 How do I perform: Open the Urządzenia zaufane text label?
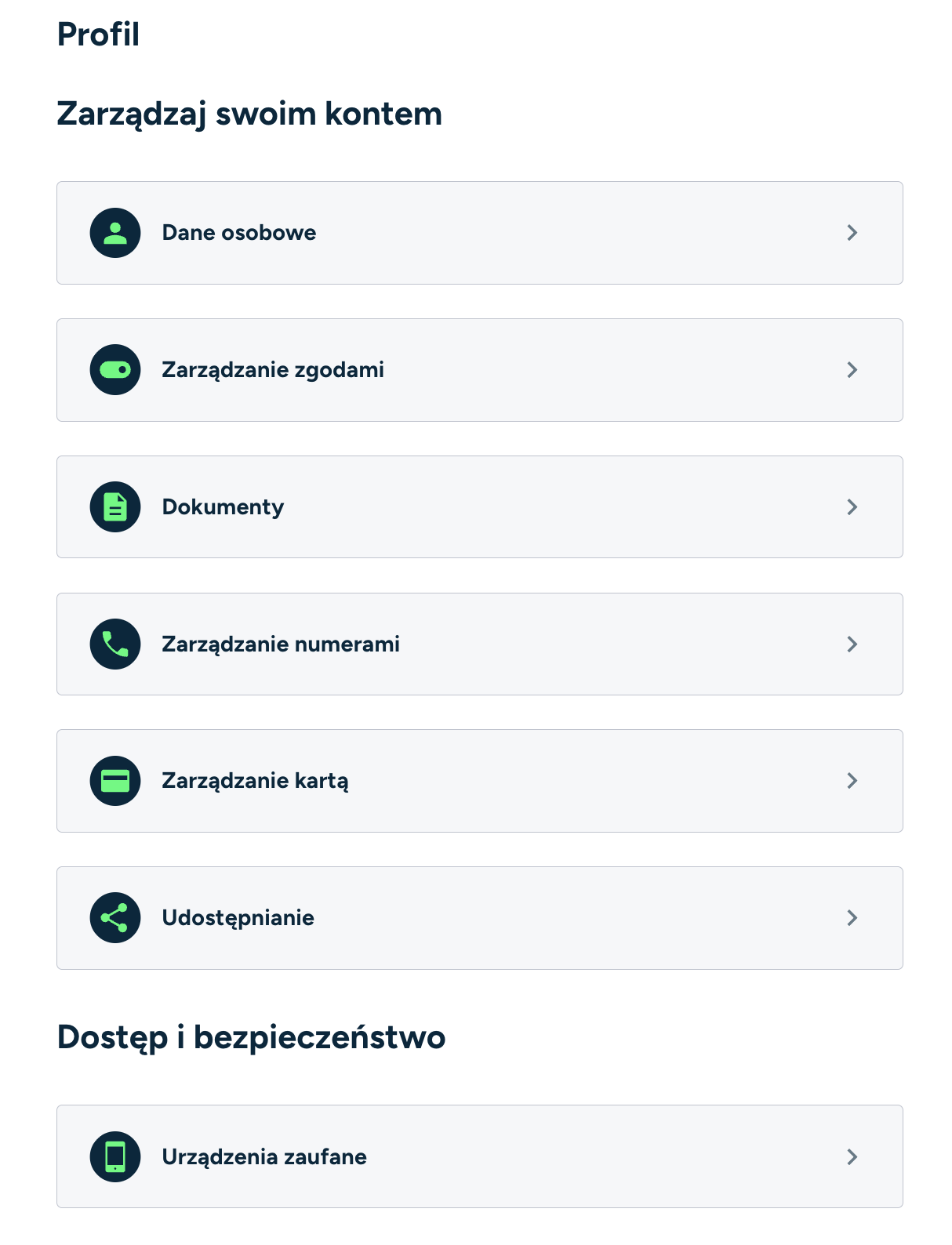[263, 1156]
